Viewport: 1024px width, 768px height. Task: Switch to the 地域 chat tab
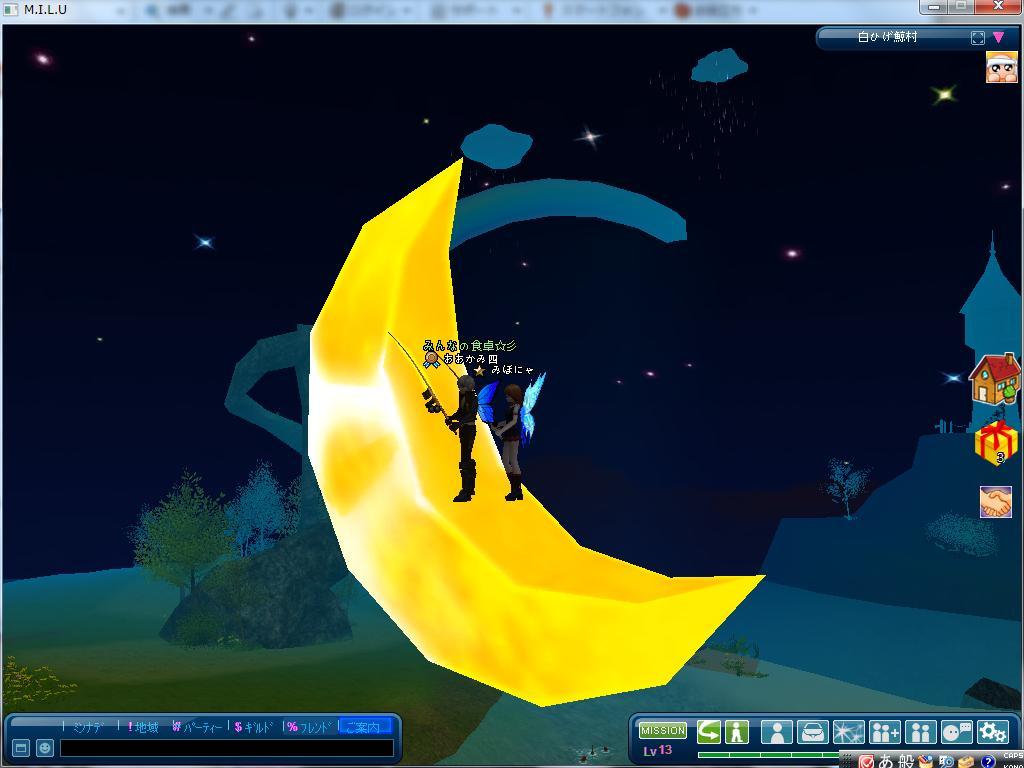[x=144, y=727]
